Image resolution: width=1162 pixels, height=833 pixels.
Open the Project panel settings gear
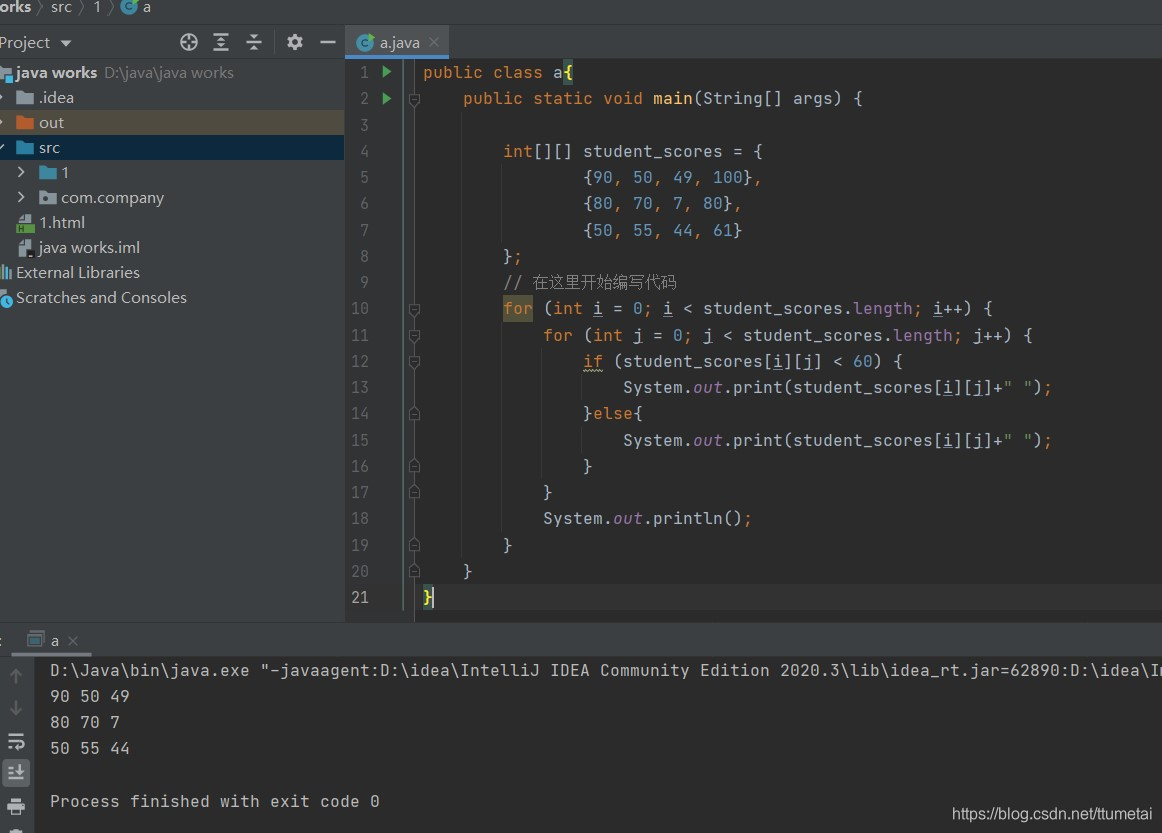(x=295, y=42)
